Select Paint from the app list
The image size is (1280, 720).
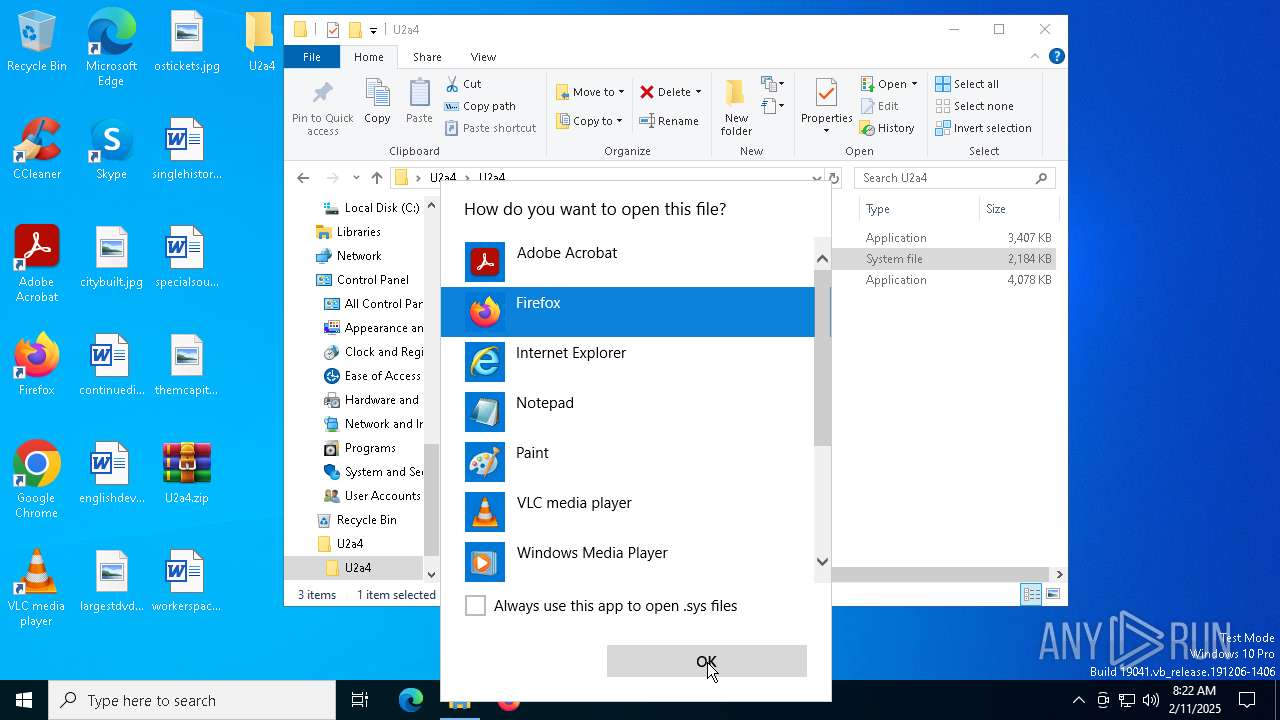point(628,462)
